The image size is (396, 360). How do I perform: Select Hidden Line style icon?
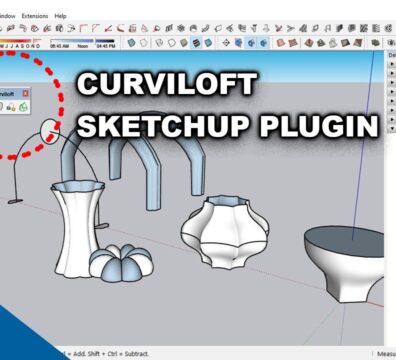(172, 43)
